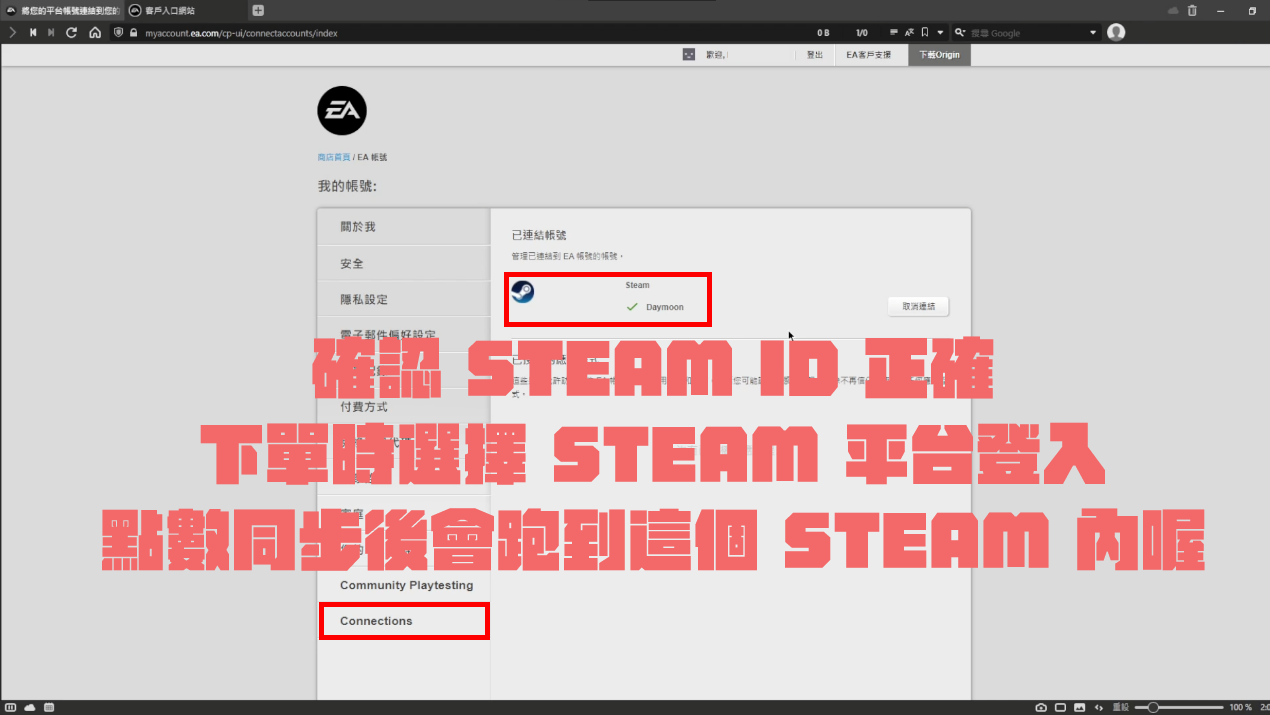Screen dimensions: 1270x715
Task: Reload the current page
Action: coord(72,32)
